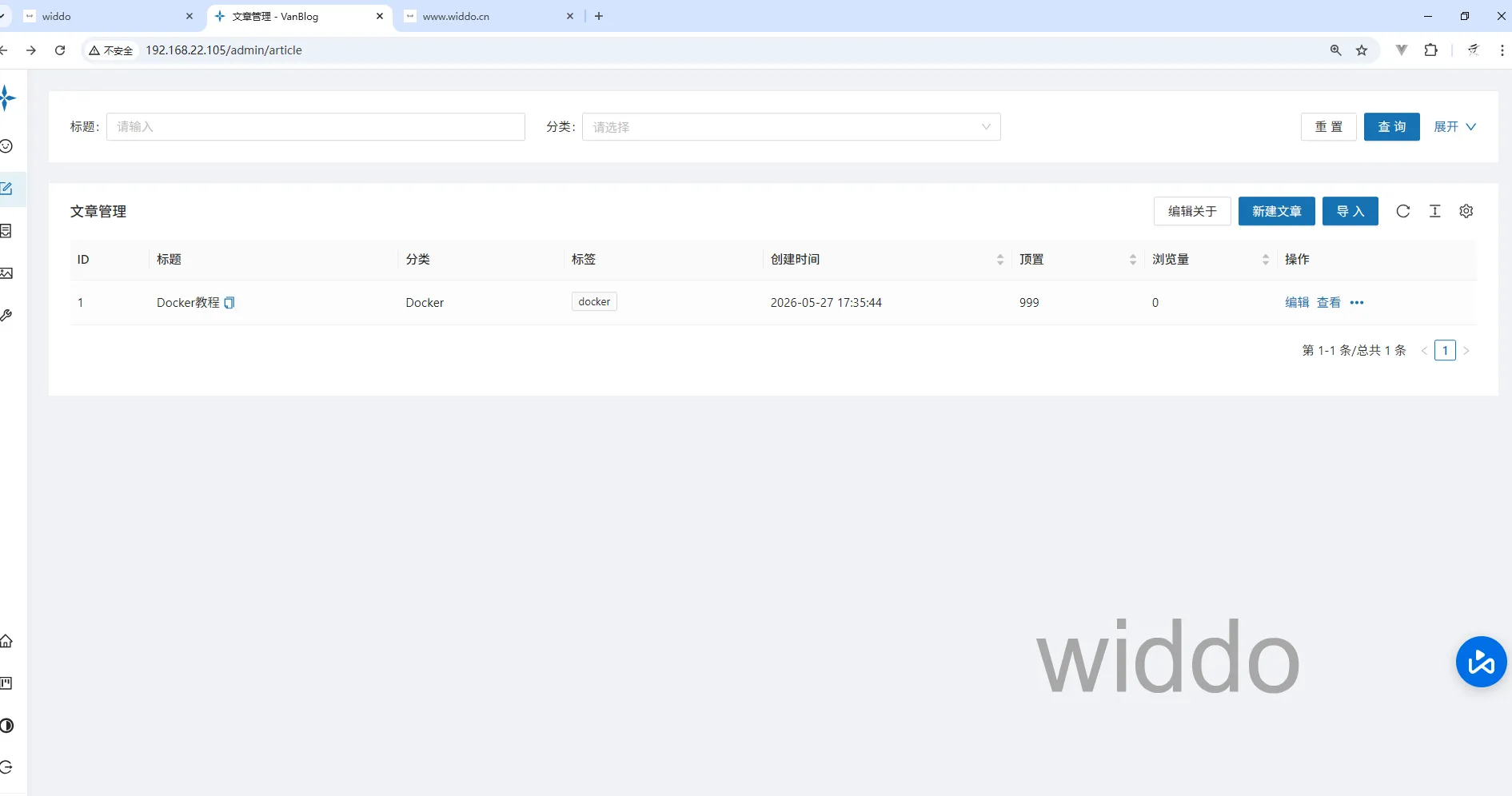Click the Docker教程 title text

click(188, 303)
